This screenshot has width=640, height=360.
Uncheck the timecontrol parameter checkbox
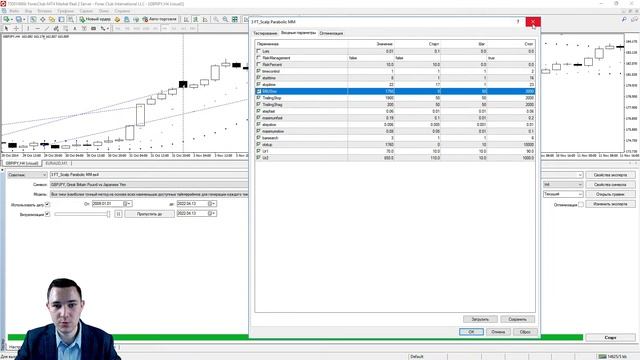pyautogui.click(x=258, y=71)
